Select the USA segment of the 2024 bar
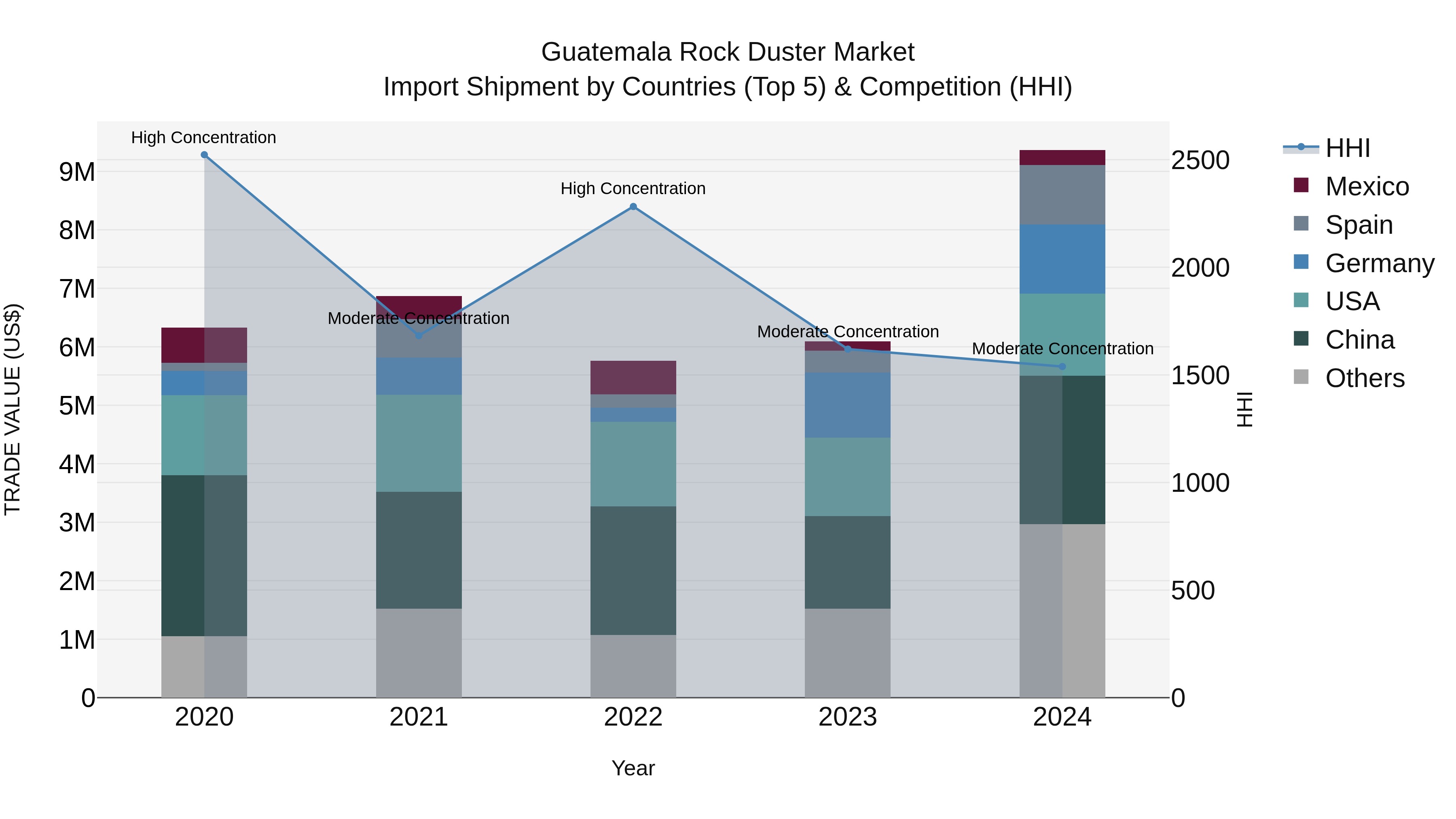 click(x=1062, y=334)
